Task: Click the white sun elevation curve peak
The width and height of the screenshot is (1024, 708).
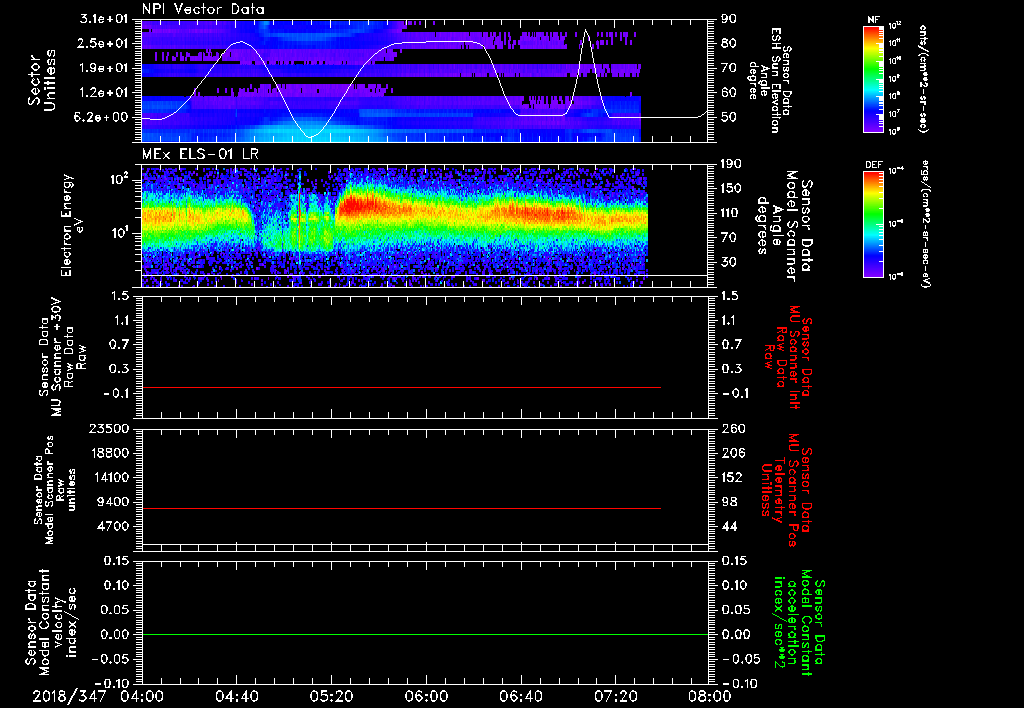Action: pos(586,30)
